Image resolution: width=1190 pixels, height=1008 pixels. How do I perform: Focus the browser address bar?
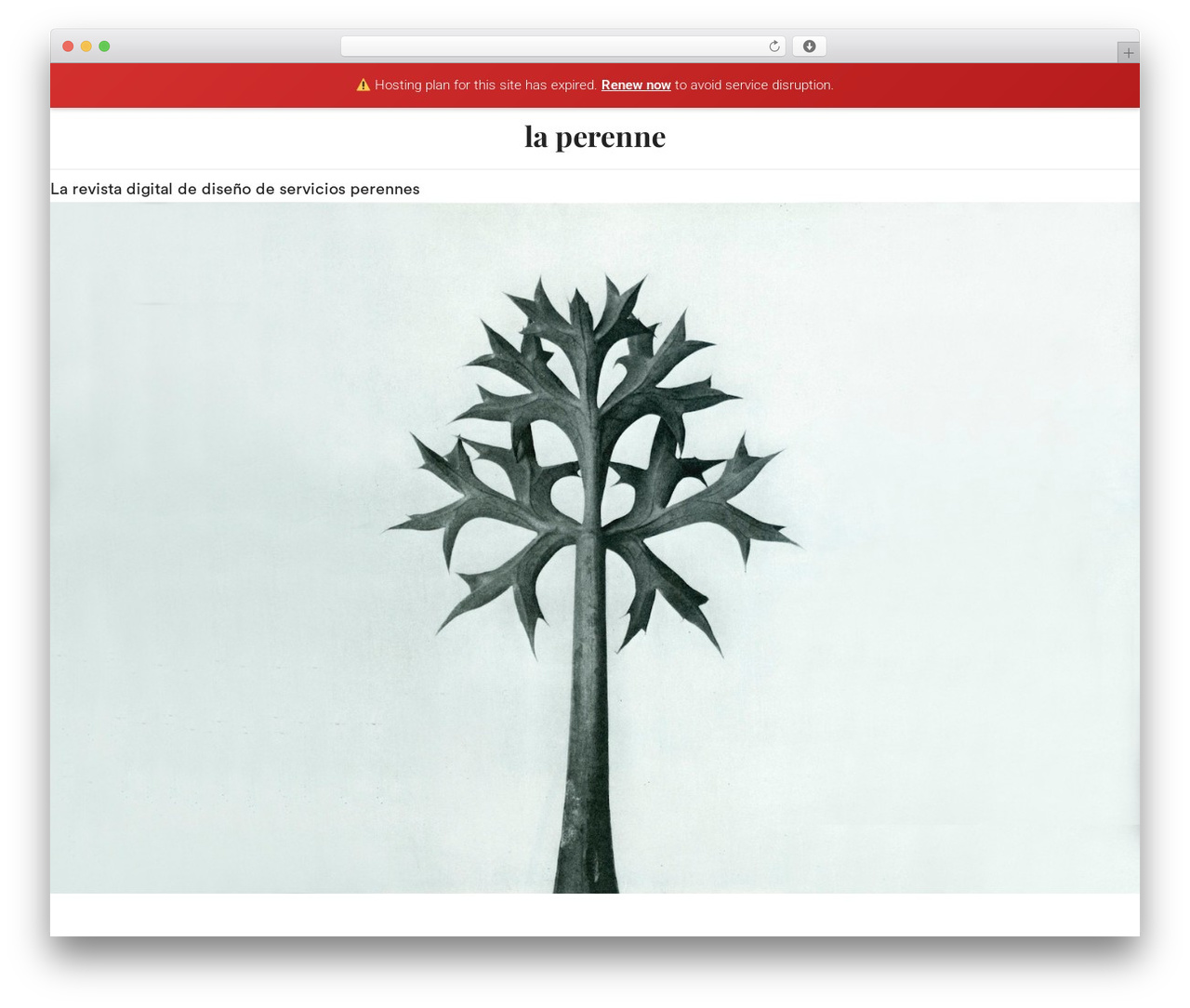pyautogui.click(x=563, y=46)
